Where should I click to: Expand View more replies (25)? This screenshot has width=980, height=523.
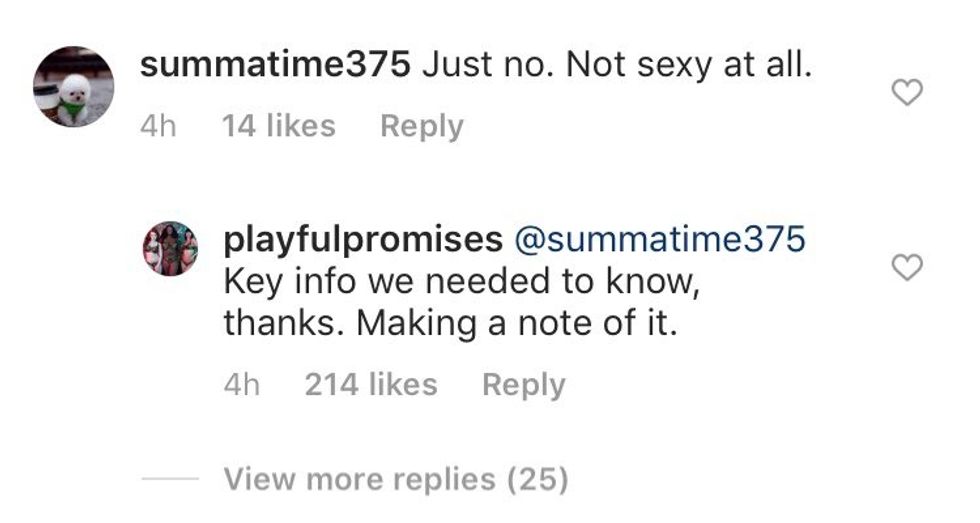396,480
